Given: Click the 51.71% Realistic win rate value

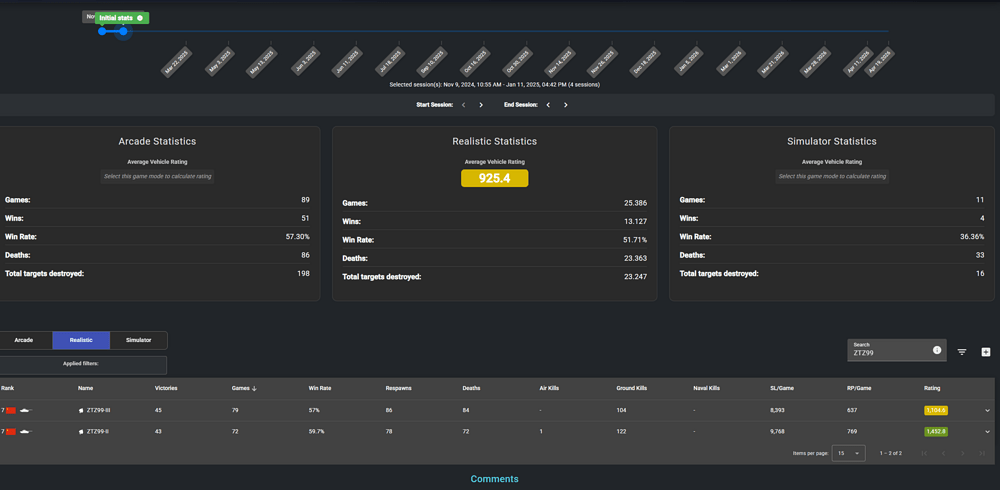Looking at the screenshot, I should (635, 240).
